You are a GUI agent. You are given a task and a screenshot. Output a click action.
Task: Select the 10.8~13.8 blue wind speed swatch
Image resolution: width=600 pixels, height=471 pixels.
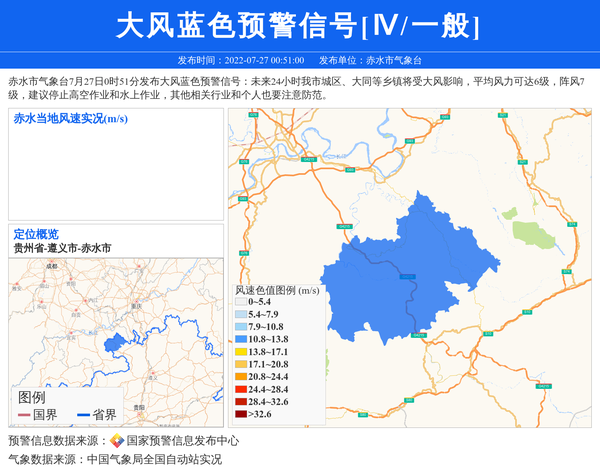tap(240, 339)
